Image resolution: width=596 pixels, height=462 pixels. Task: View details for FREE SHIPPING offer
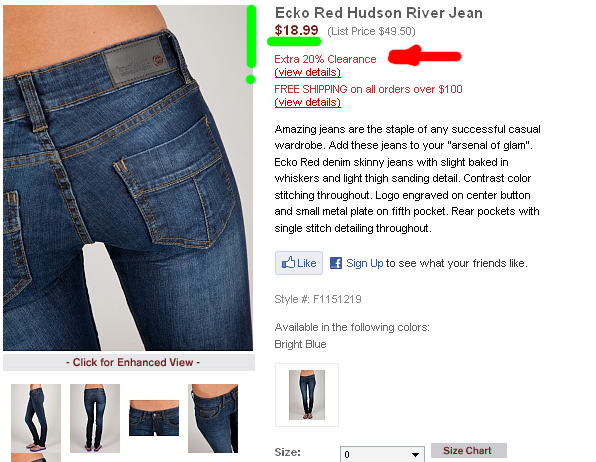pyautogui.click(x=308, y=102)
